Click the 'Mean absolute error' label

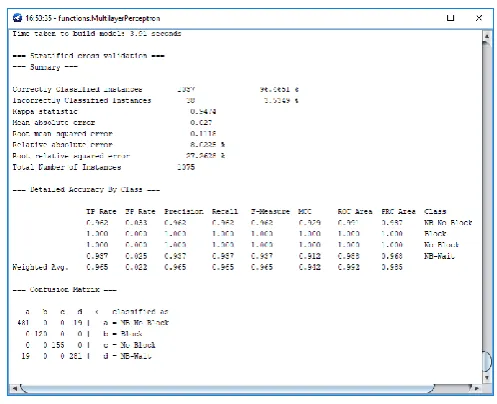click(x=54, y=122)
